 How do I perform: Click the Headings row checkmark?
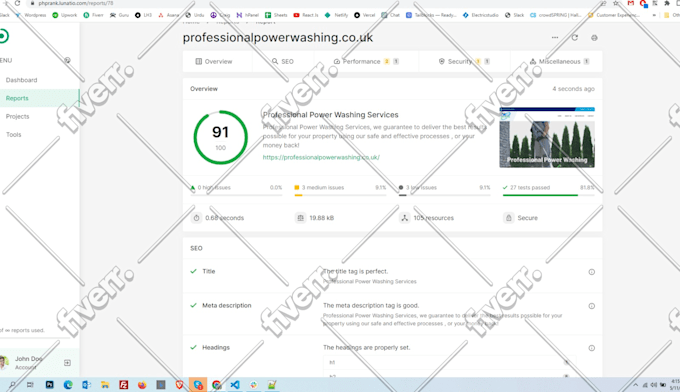[x=193, y=347]
